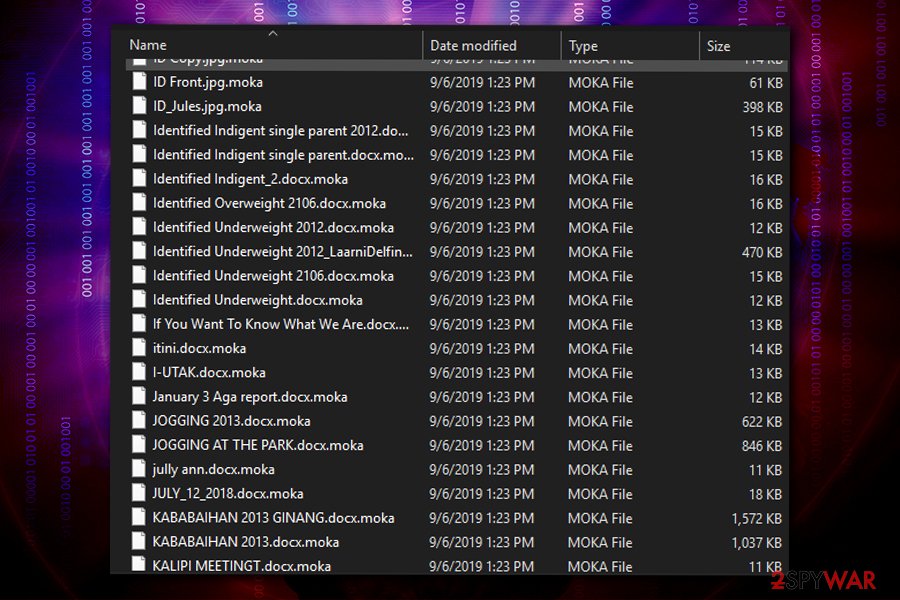900x600 pixels.
Task: Click file icon of Identified Indigent_2.docx.moka
Action: (139, 179)
